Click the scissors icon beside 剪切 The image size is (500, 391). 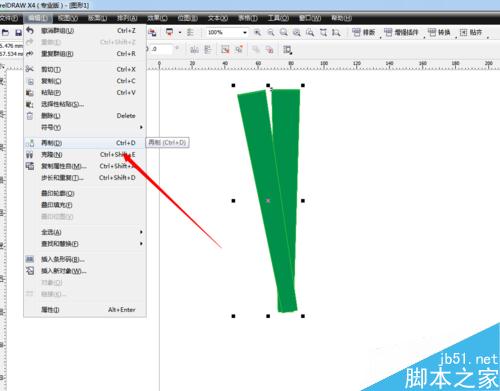pyautogui.click(x=30, y=69)
